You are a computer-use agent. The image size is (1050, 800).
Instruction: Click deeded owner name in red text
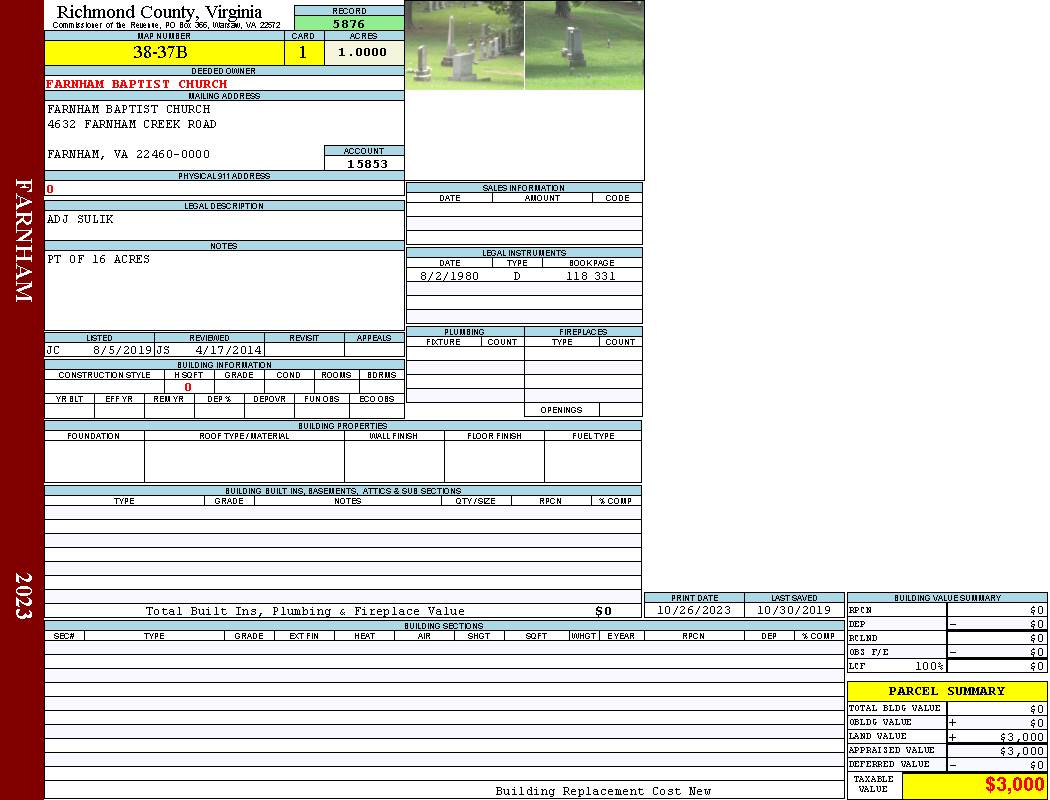tap(137, 84)
